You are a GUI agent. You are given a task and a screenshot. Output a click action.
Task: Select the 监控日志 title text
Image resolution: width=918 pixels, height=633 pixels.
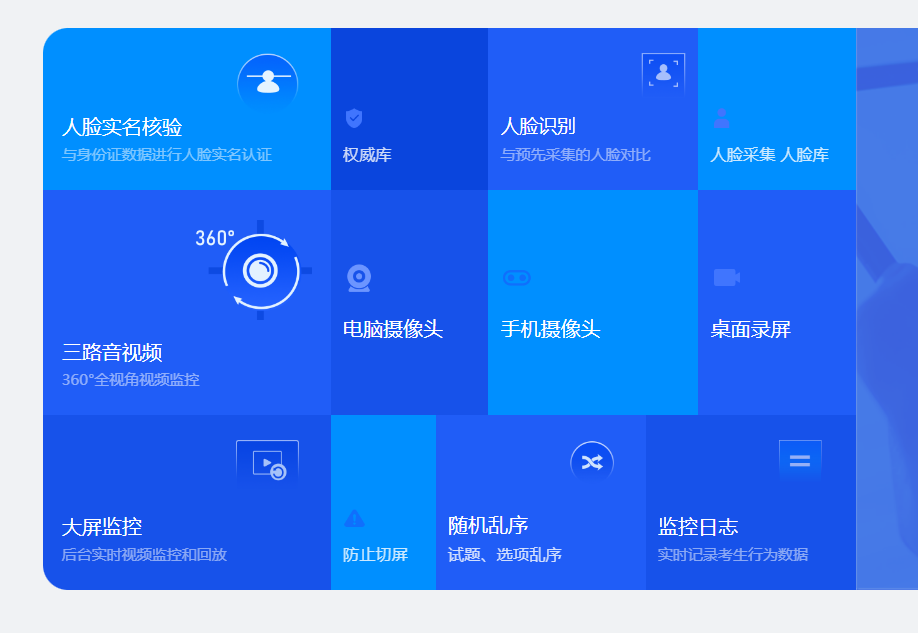coord(698,526)
